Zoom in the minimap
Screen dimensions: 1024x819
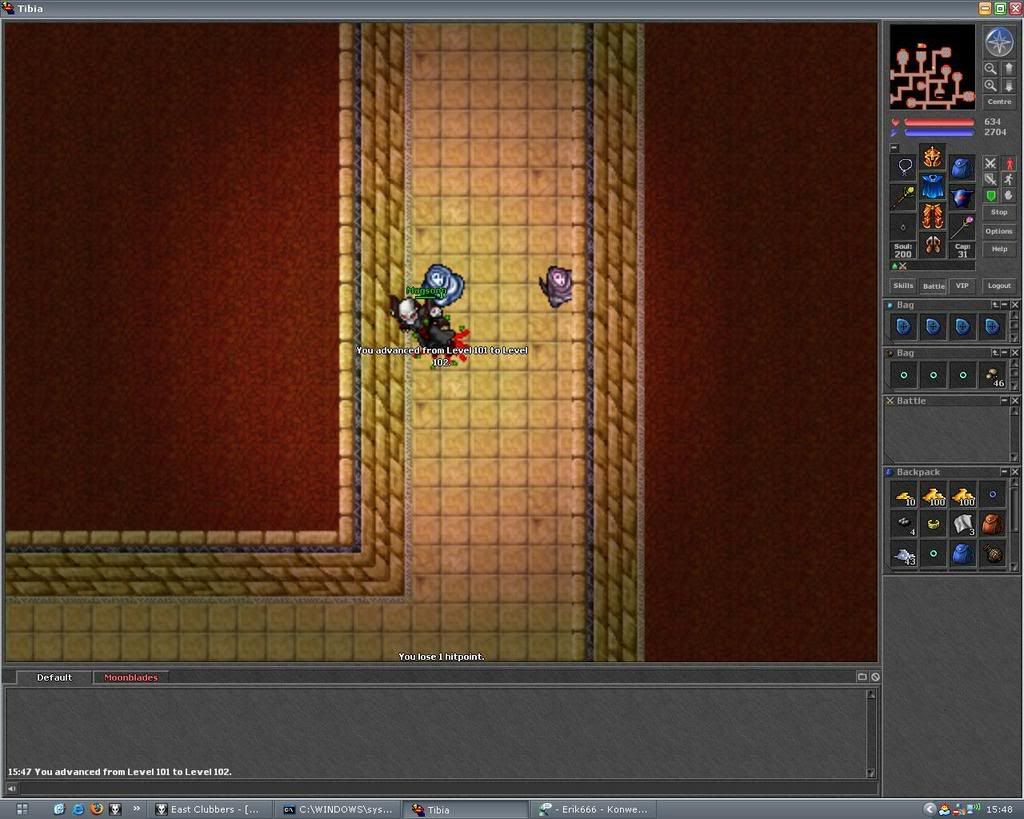pyautogui.click(x=991, y=86)
